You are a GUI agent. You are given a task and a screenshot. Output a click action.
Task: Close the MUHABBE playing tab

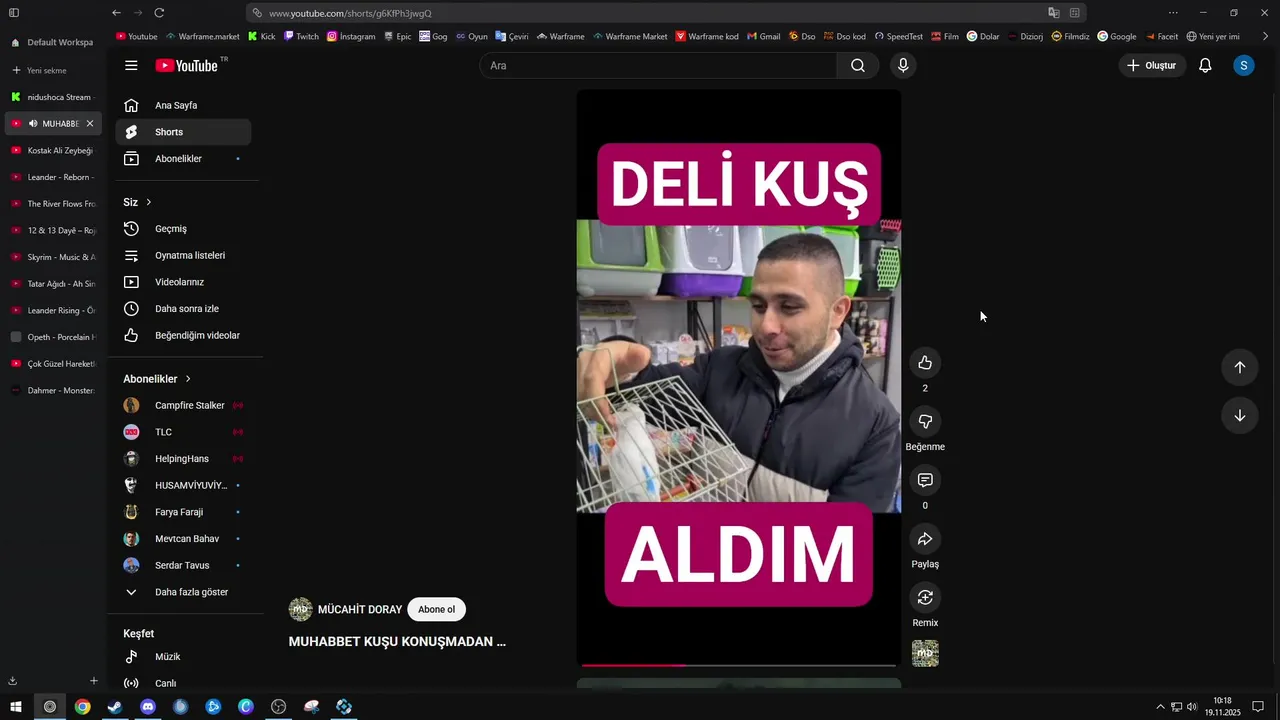click(89, 123)
